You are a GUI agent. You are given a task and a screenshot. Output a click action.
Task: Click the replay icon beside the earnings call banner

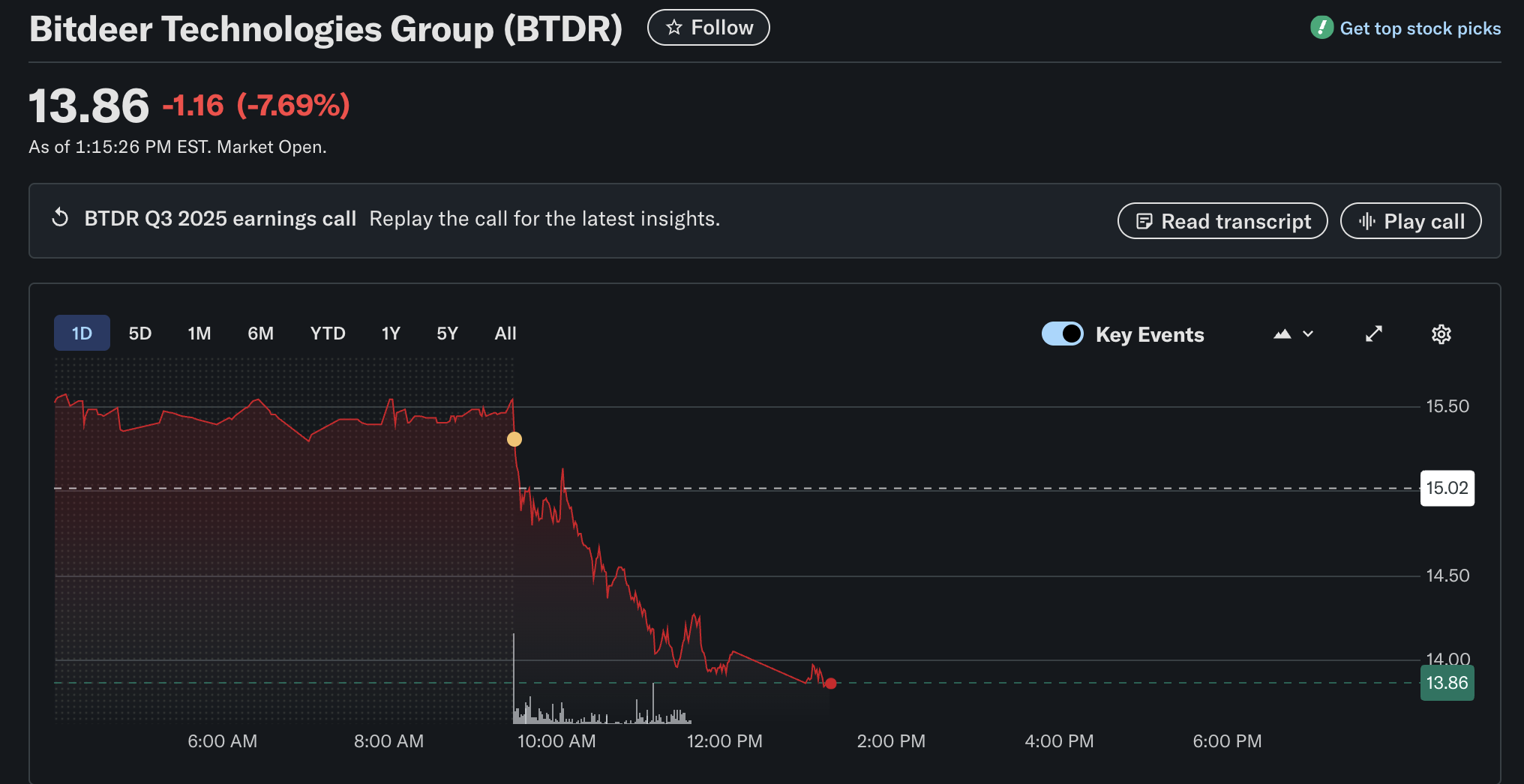click(61, 218)
